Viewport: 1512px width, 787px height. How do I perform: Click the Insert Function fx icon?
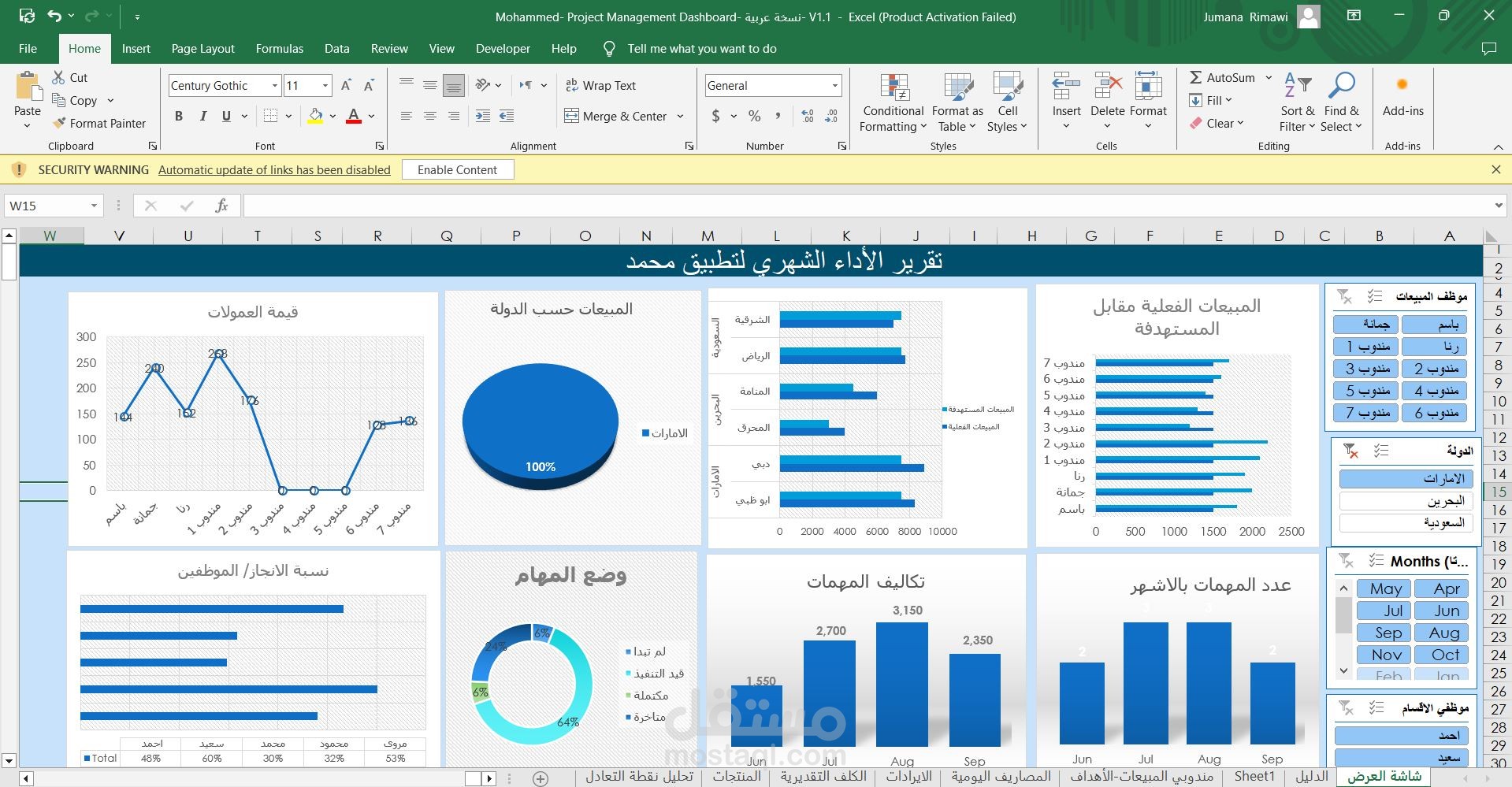[222, 206]
